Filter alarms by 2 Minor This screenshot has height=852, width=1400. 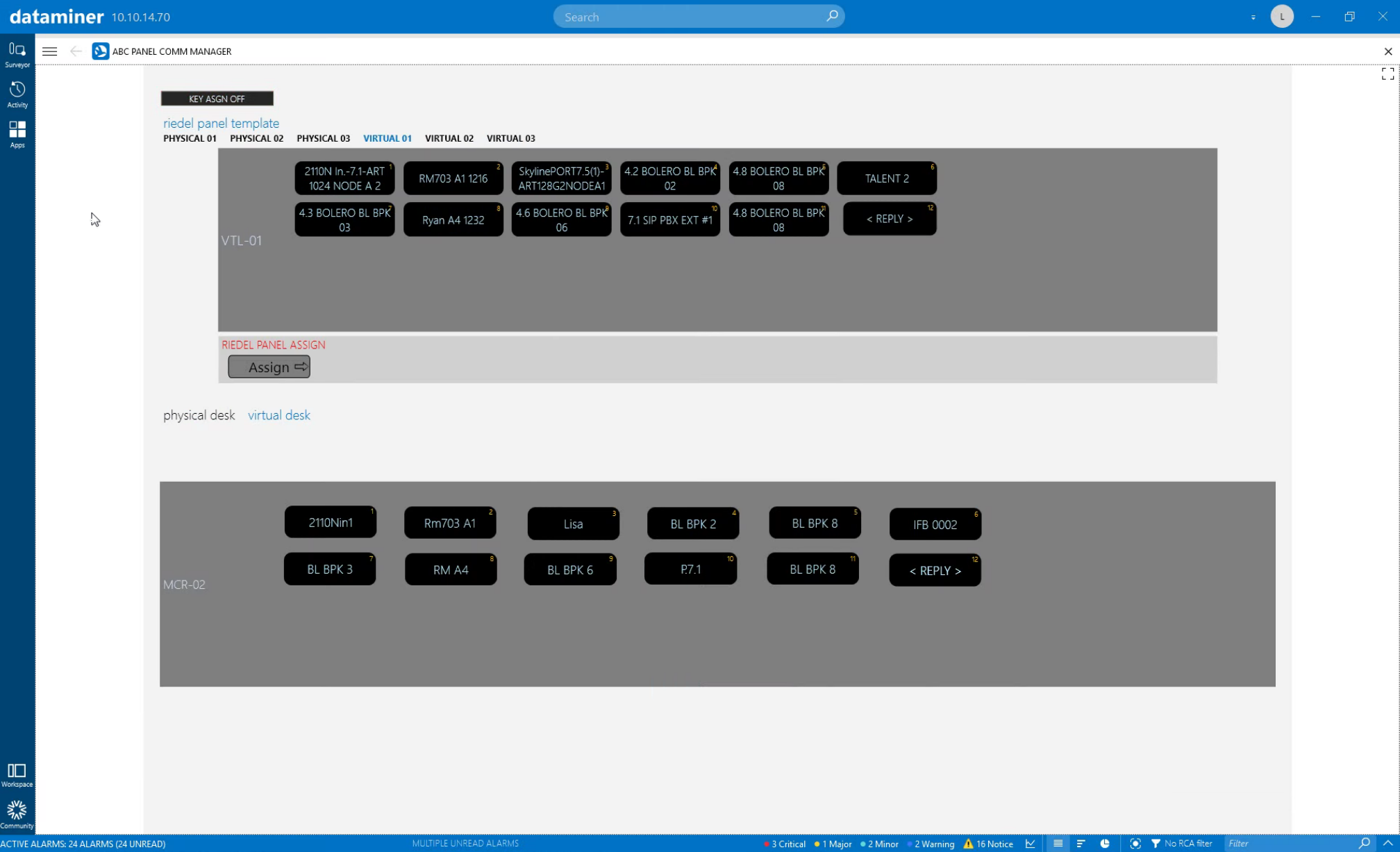point(880,844)
